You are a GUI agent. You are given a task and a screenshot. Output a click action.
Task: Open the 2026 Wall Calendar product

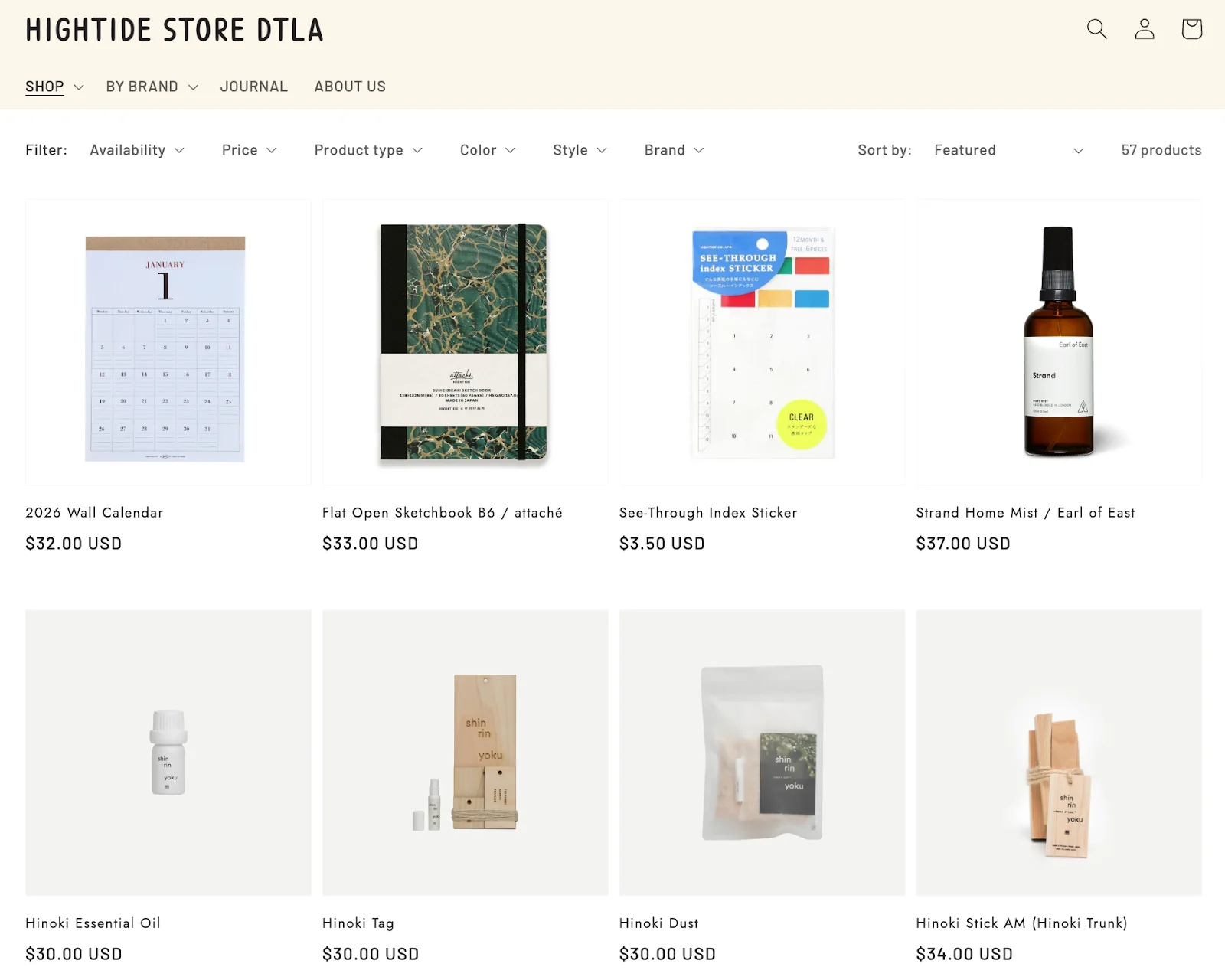94,513
